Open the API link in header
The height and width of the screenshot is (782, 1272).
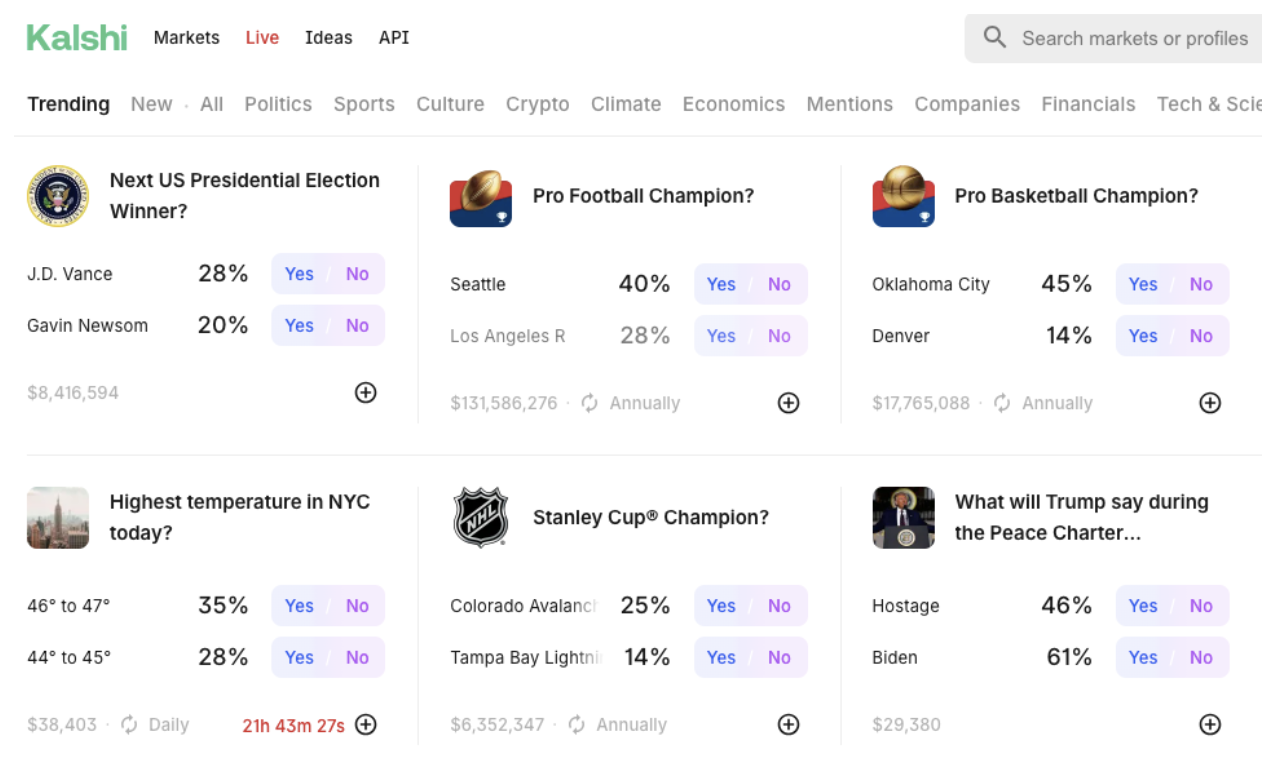coord(394,38)
